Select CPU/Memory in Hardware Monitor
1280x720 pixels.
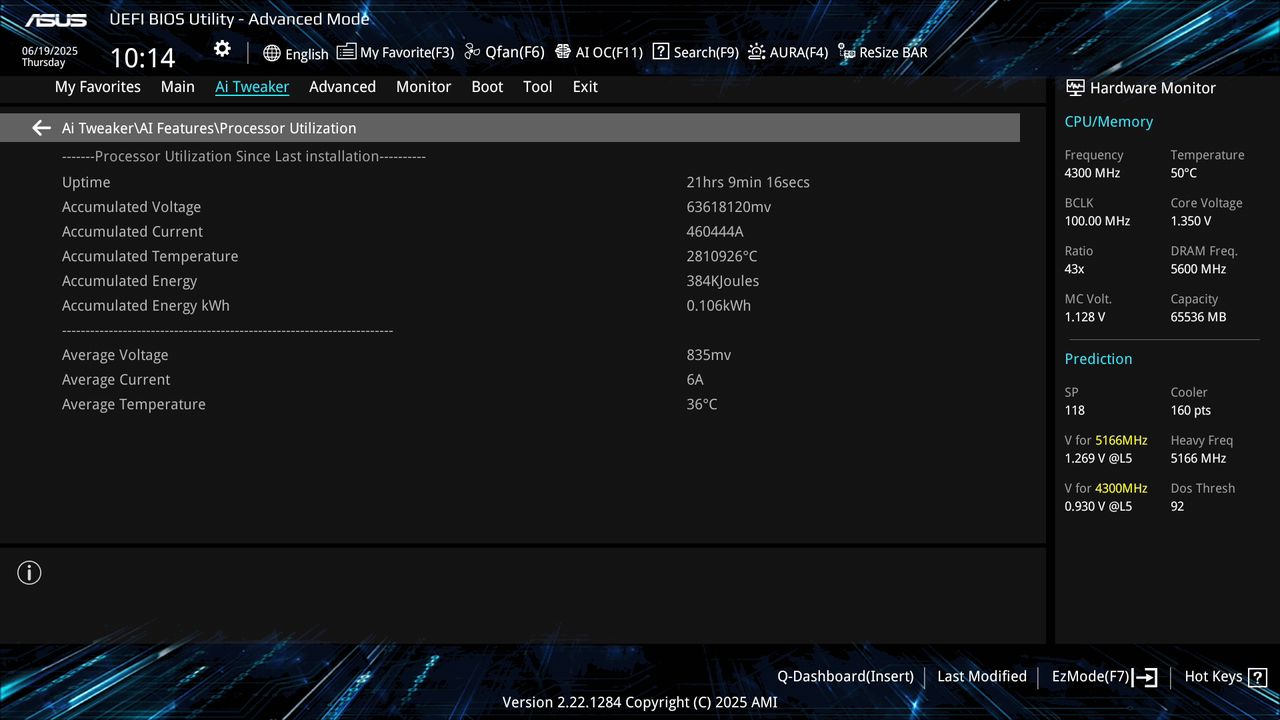[x=1108, y=121]
